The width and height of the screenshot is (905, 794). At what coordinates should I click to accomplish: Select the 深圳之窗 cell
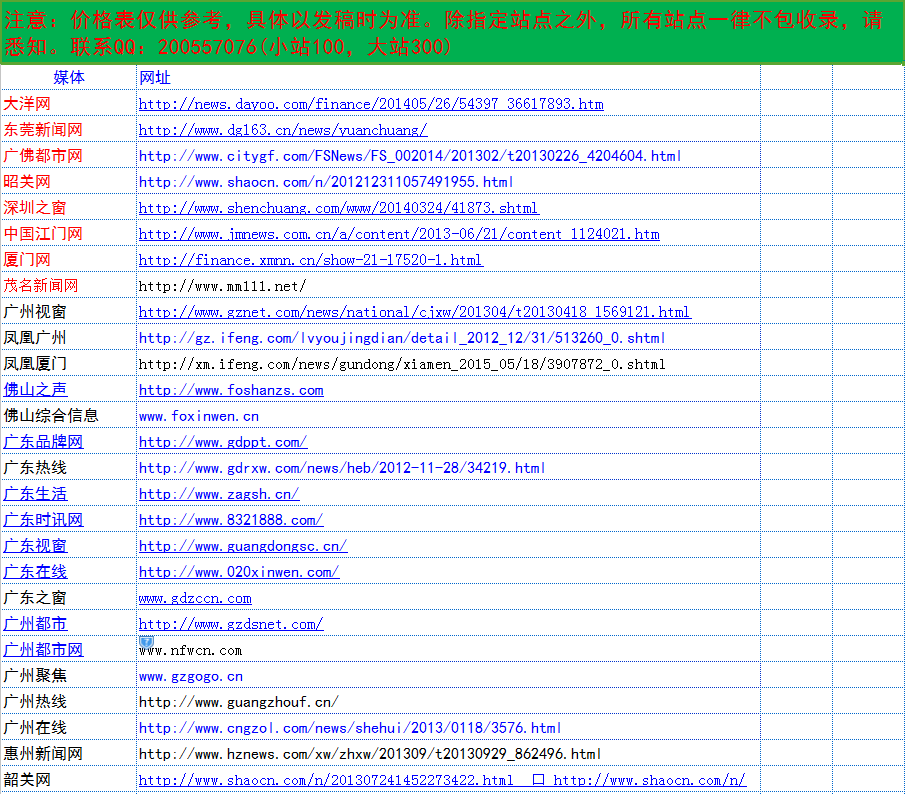pyautogui.click(x=69, y=207)
